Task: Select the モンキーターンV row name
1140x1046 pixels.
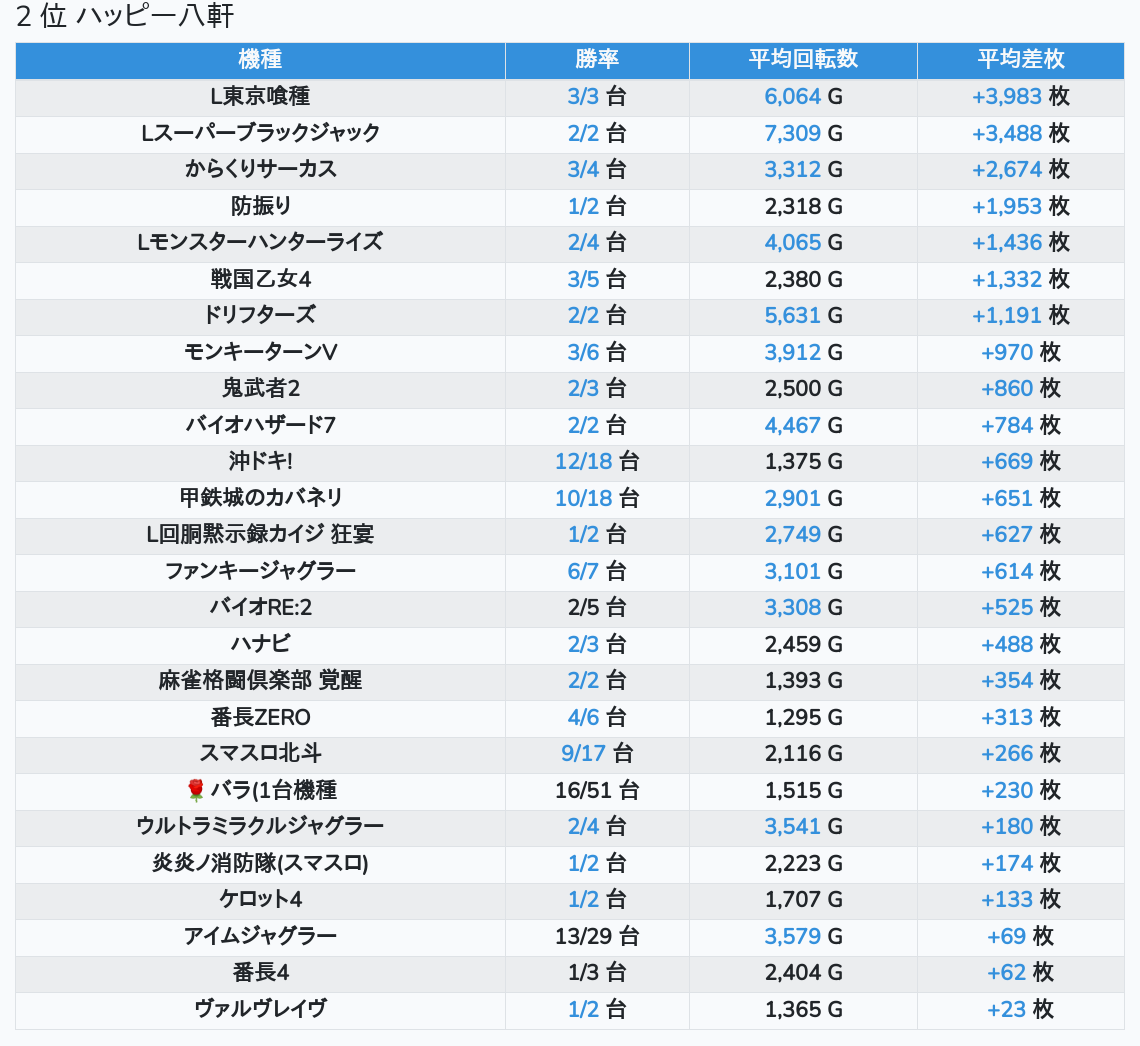Action: point(260,353)
